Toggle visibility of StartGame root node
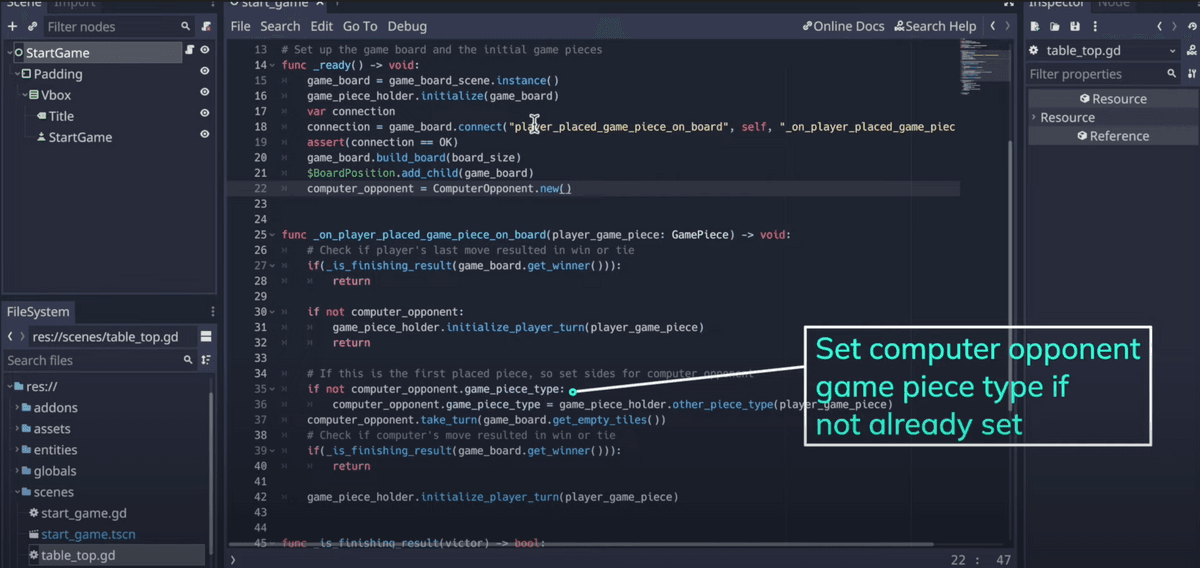The width and height of the screenshot is (1200, 568). pos(205,50)
